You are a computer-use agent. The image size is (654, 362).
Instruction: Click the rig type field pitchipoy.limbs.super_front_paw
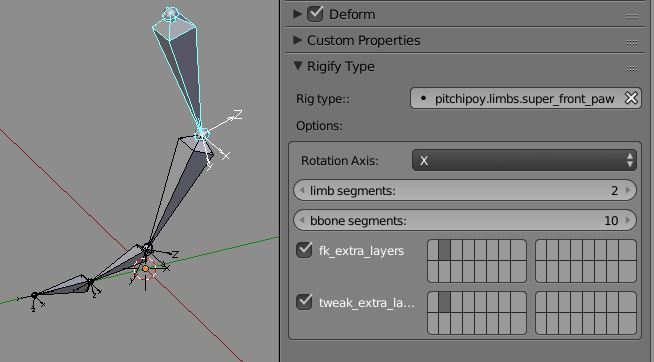point(526,98)
